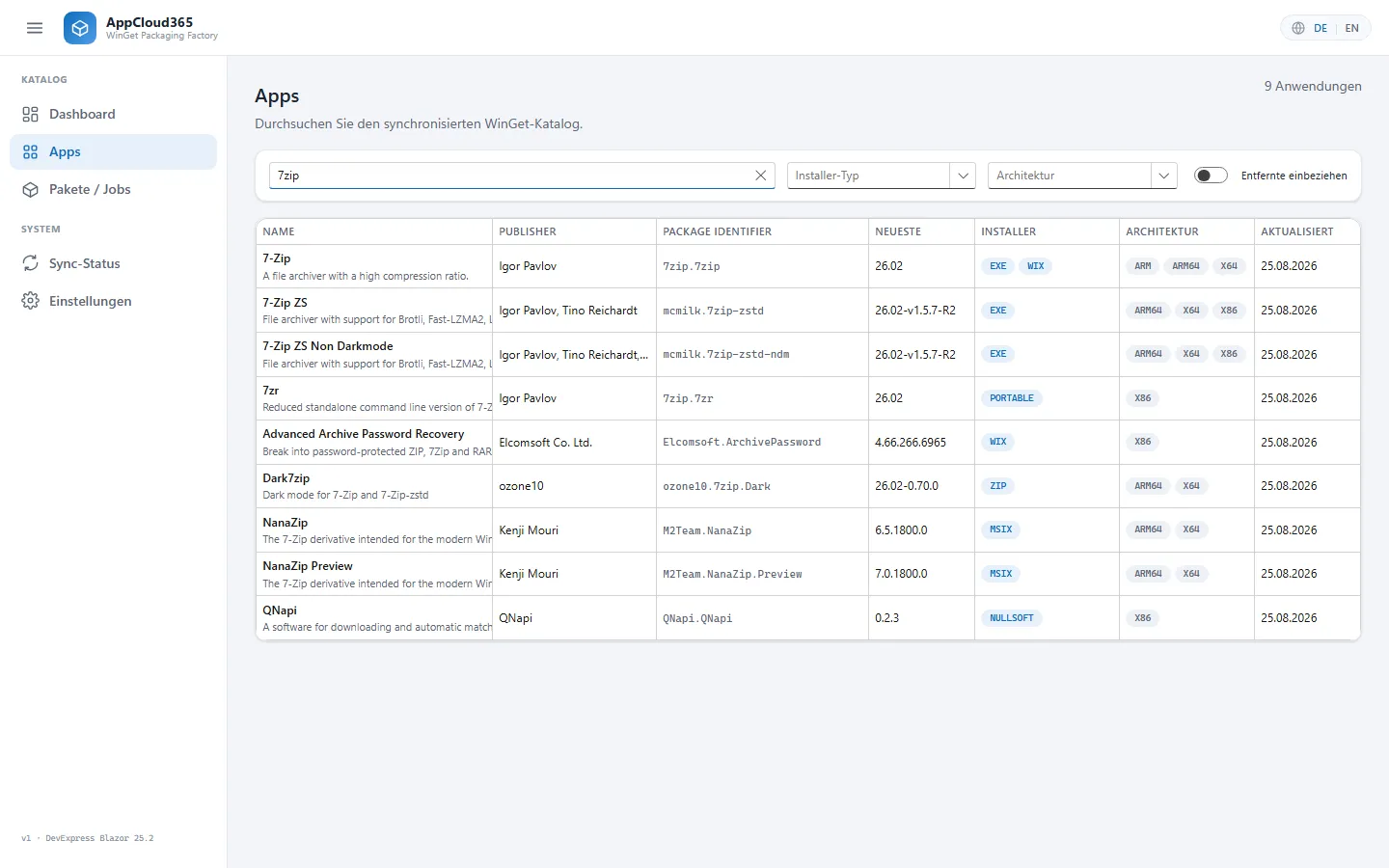Click version 26.02-0.70.0
Image resolution: width=1389 pixels, height=868 pixels.
click(x=907, y=486)
